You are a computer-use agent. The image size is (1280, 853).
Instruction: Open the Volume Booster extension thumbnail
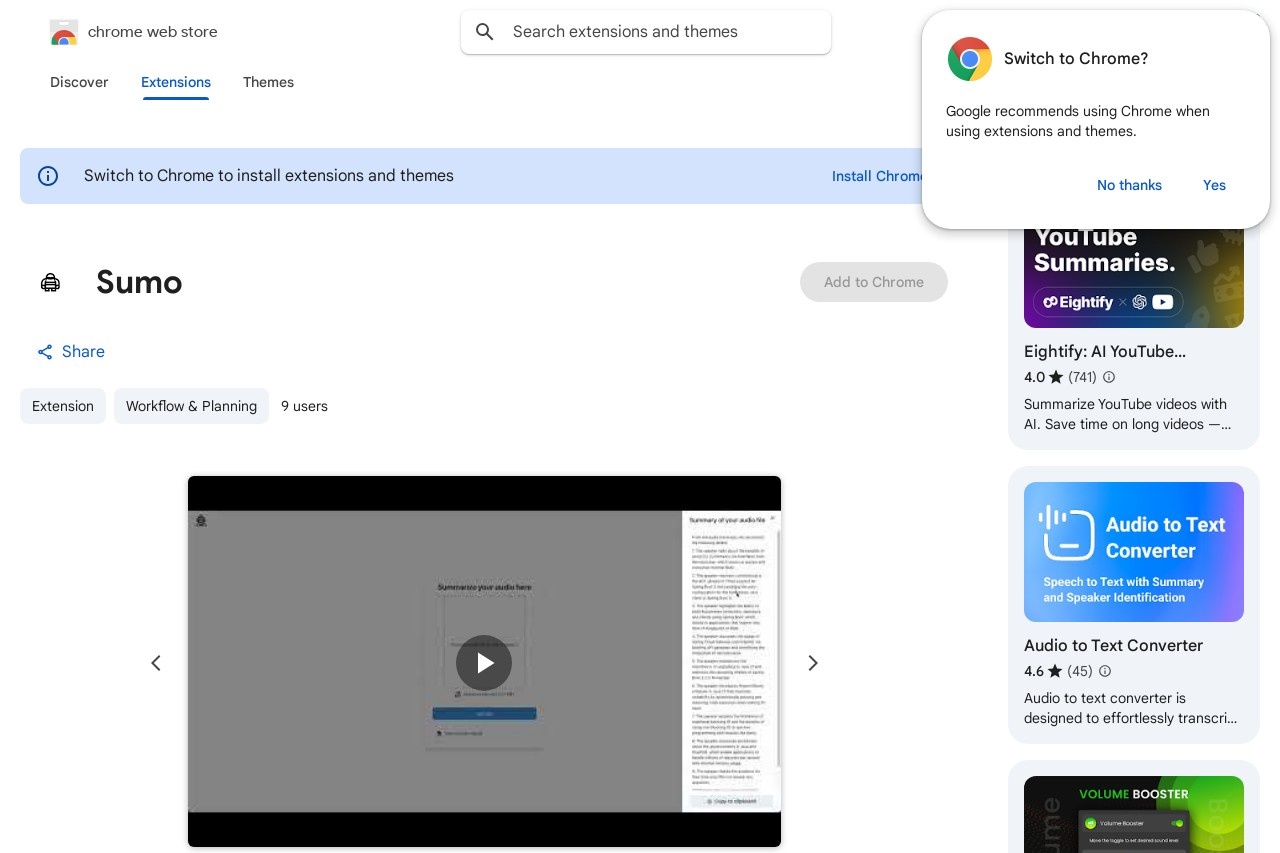(1134, 814)
